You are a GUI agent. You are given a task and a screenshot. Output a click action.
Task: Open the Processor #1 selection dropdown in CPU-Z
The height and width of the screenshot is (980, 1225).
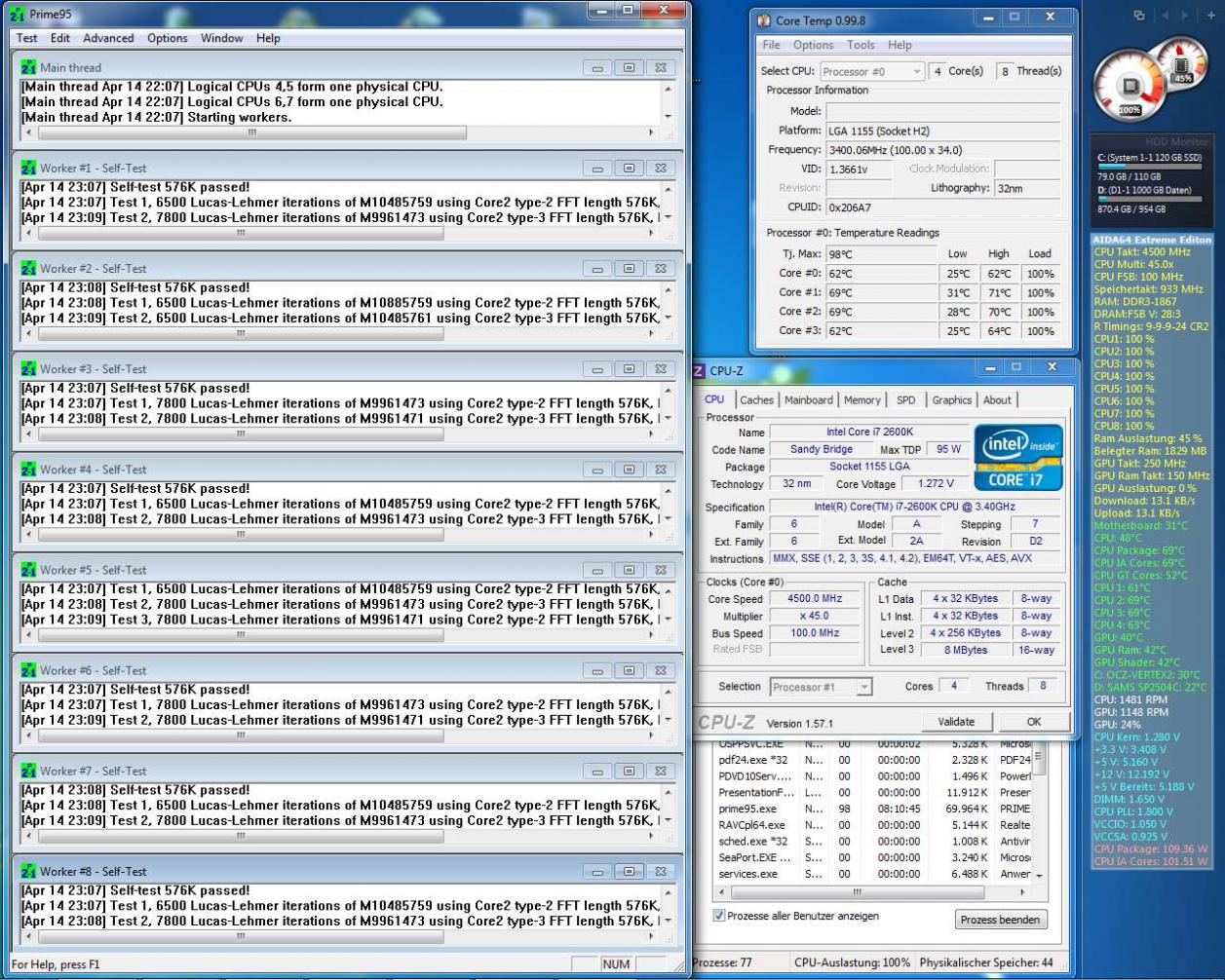(821, 687)
